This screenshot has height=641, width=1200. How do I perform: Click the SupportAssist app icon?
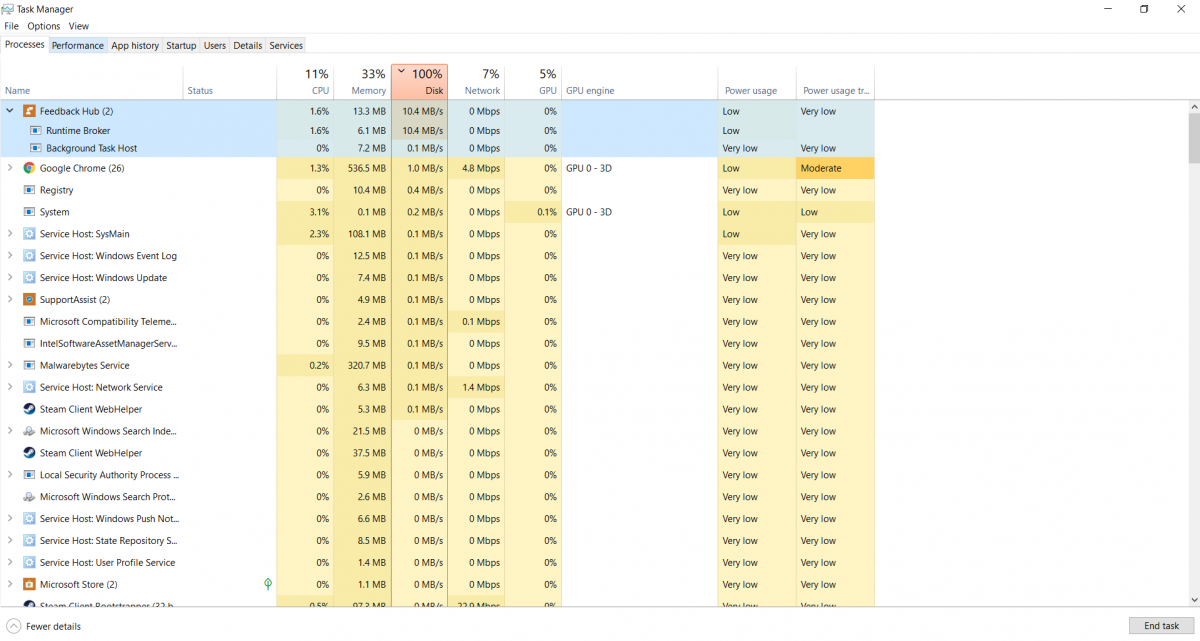(30, 299)
